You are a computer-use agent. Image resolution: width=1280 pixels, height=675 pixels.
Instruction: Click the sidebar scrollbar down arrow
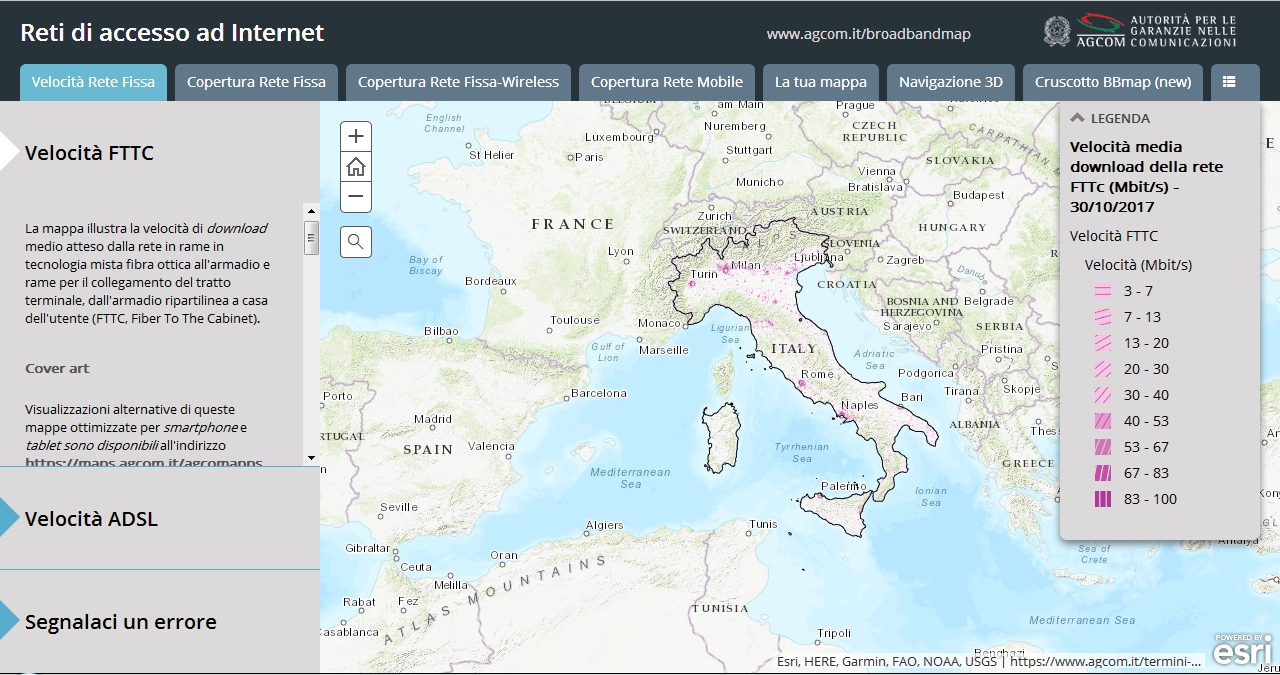[x=310, y=459]
